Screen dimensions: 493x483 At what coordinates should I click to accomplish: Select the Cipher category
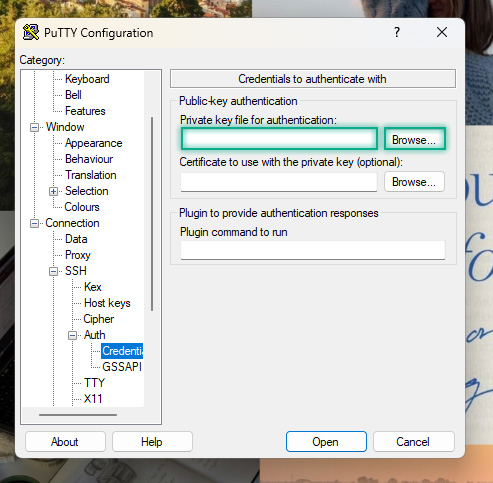click(99, 319)
